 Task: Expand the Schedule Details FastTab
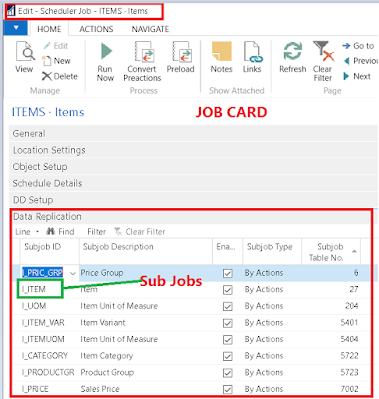(x=193, y=183)
